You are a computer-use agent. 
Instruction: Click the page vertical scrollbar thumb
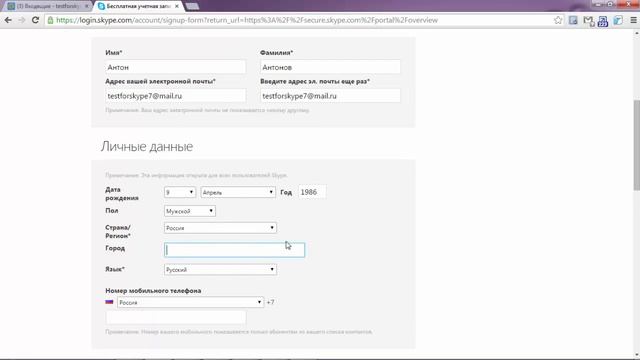tap(636, 145)
